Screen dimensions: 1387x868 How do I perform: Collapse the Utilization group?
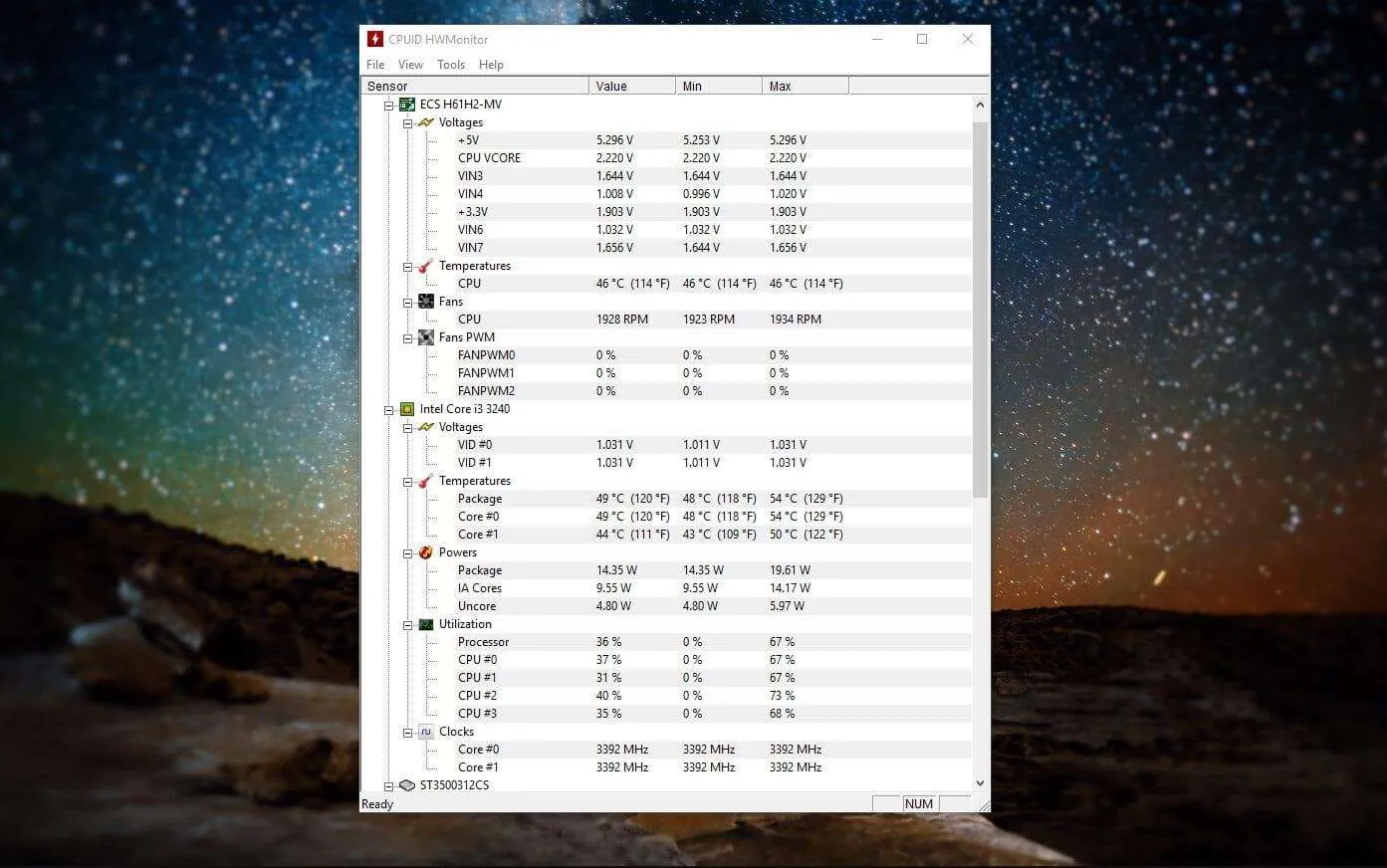407,625
